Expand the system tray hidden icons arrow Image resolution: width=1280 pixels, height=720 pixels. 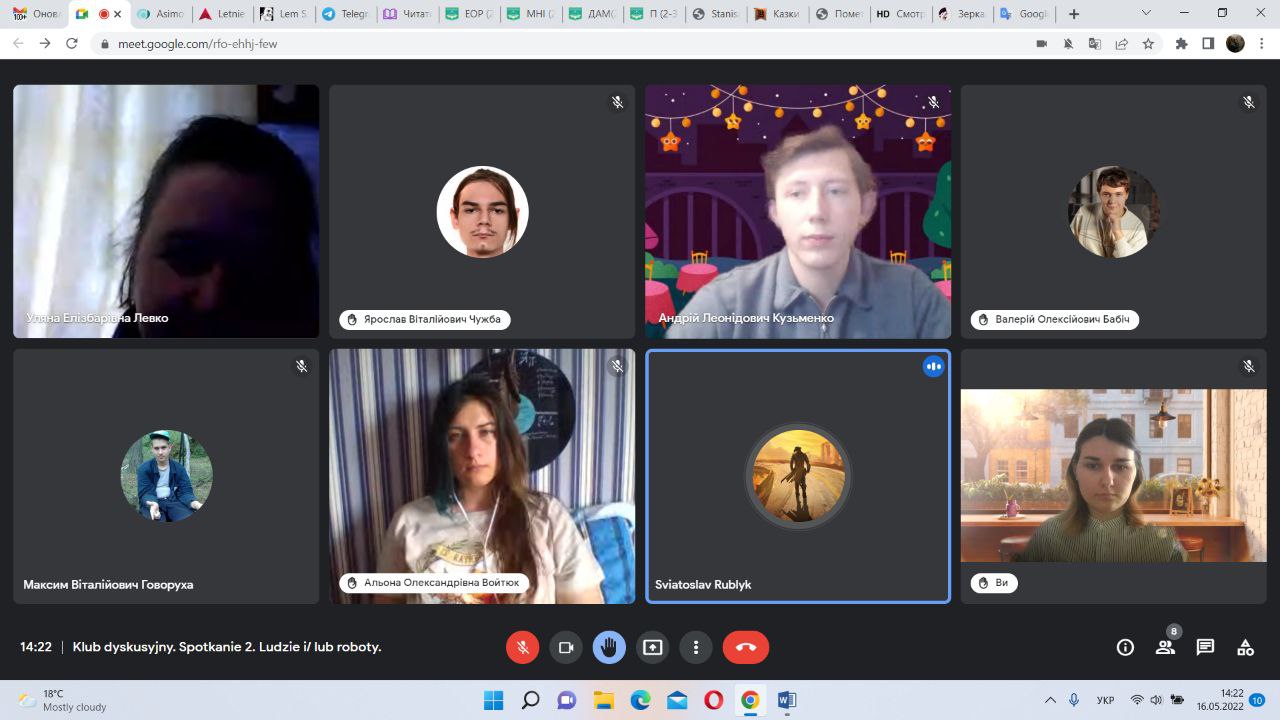point(1050,700)
